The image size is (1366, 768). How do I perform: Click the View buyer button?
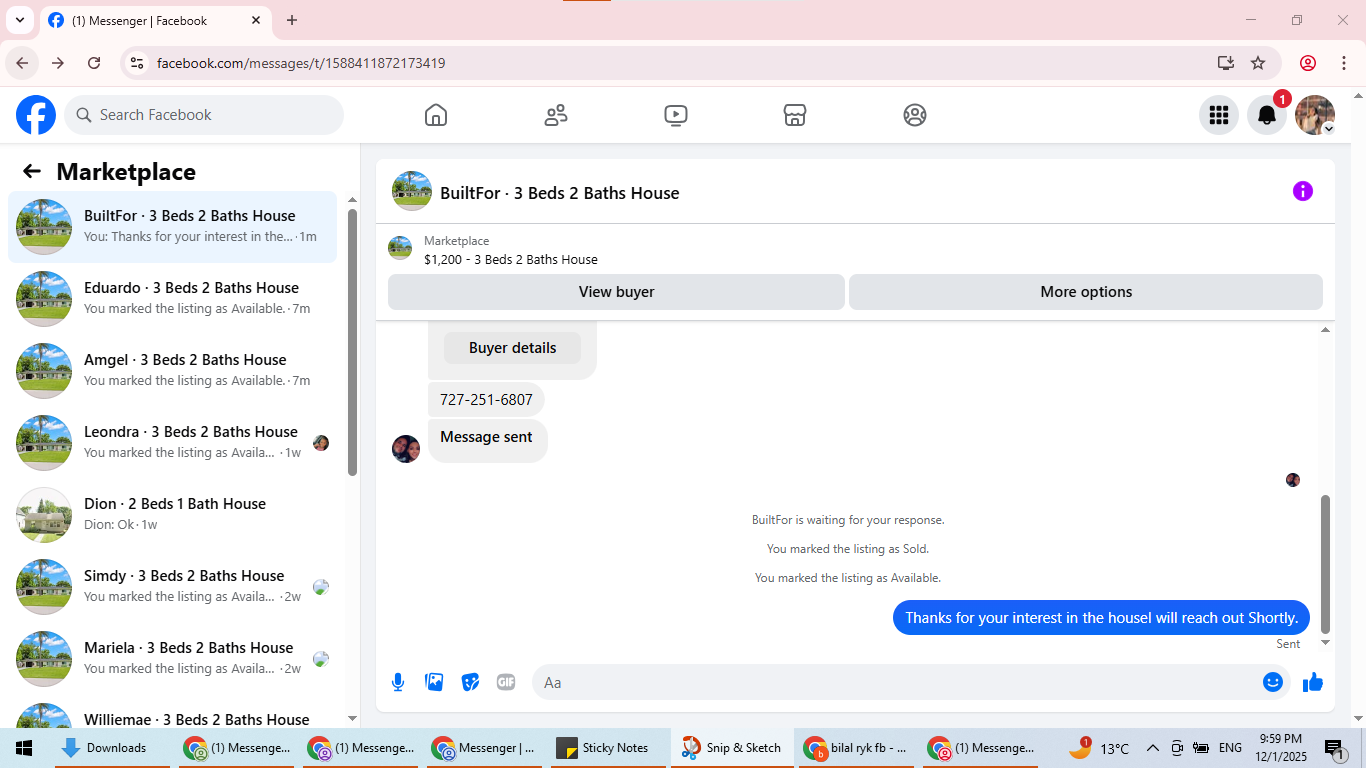click(616, 292)
